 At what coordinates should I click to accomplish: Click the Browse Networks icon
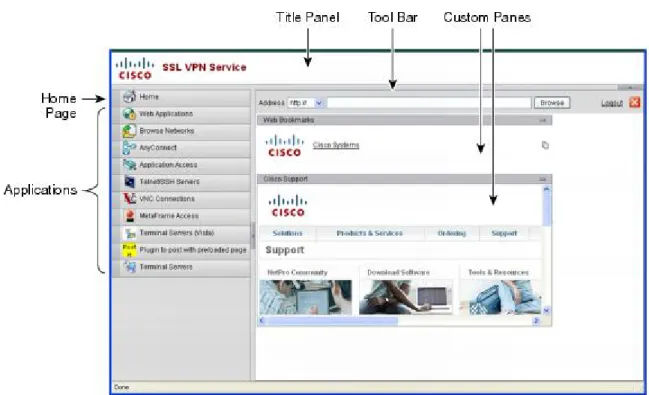point(130,131)
